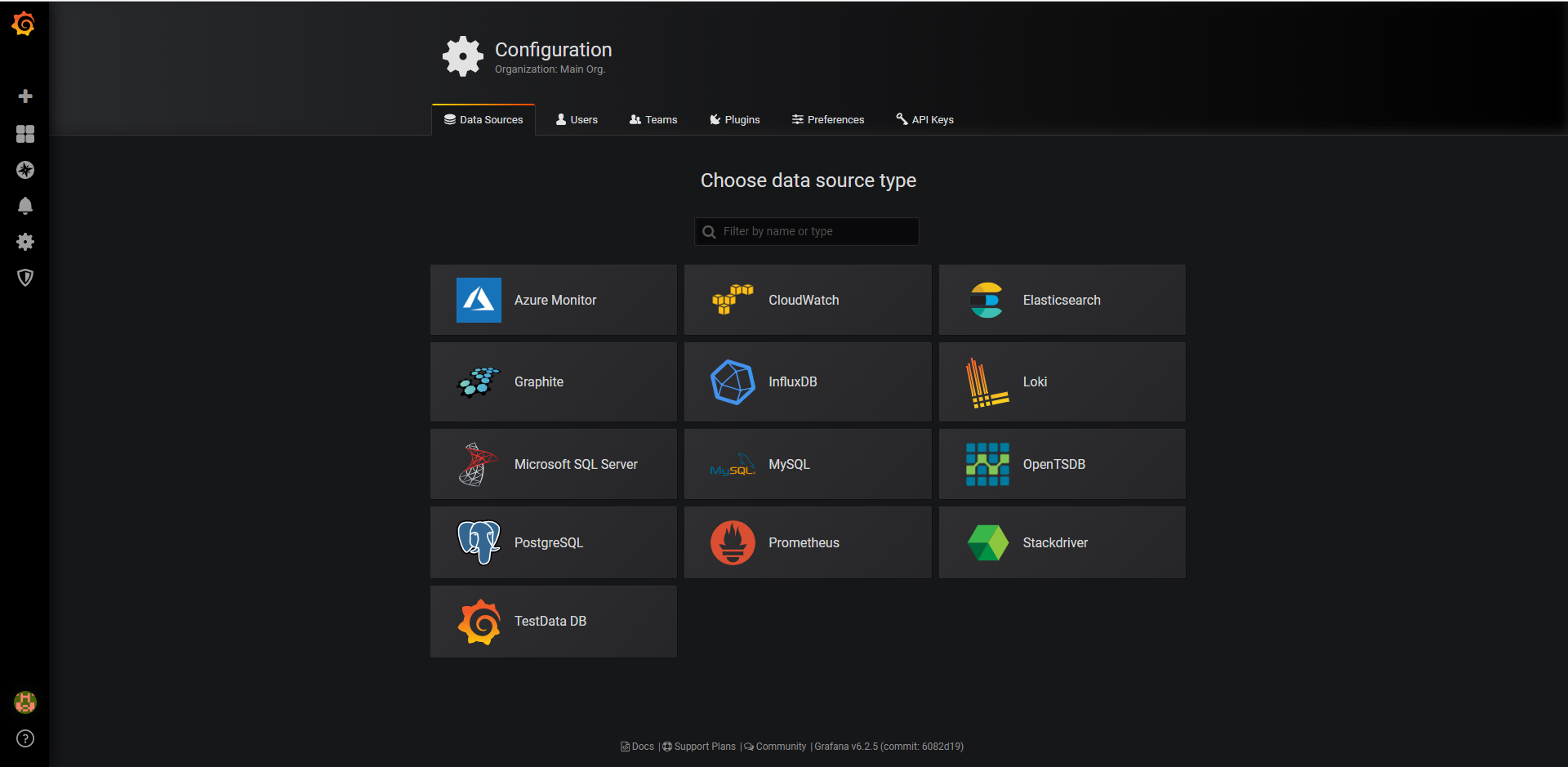Open the Docs link in footer
This screenshot has height=767, width=1568.
(638, 747)
